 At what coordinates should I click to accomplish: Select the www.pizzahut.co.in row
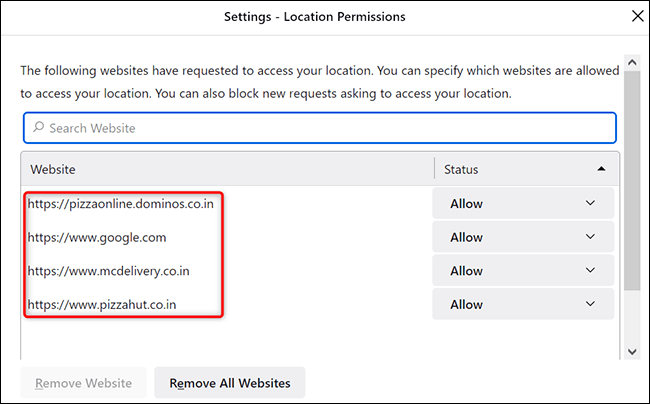tap(103, 303)
